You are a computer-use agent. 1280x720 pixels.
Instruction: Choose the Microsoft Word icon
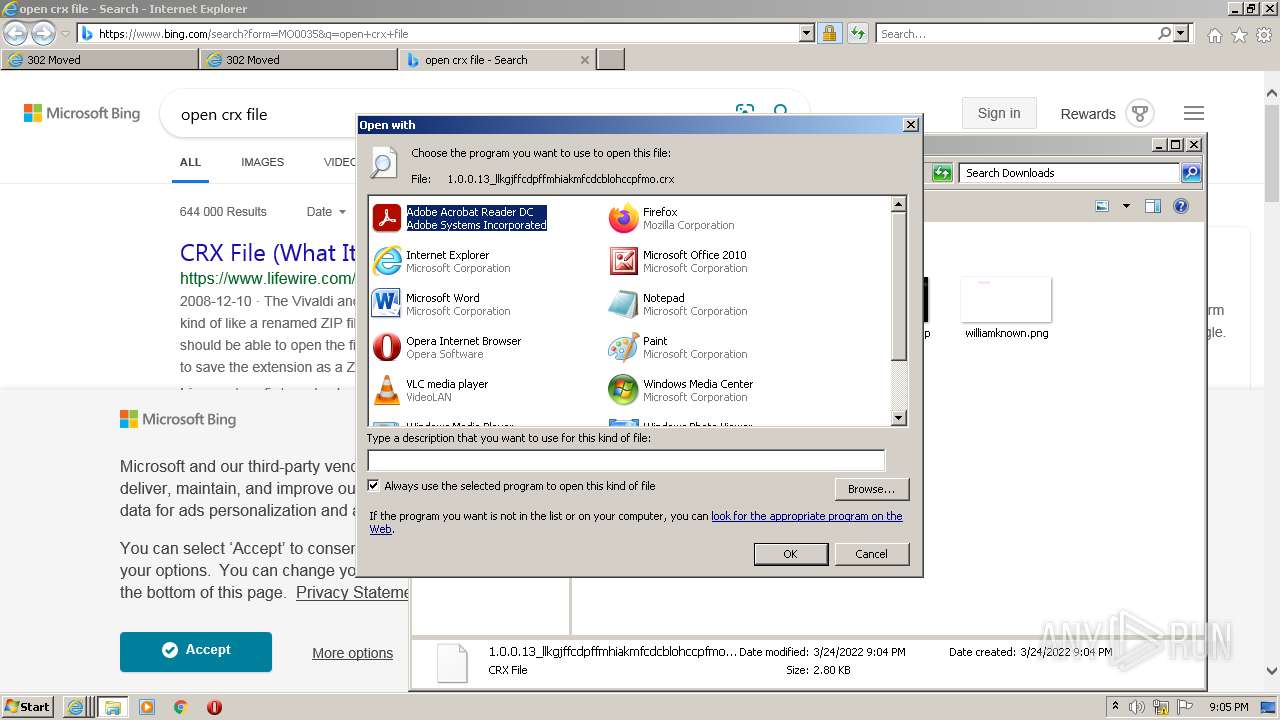(x=386, y=304)
